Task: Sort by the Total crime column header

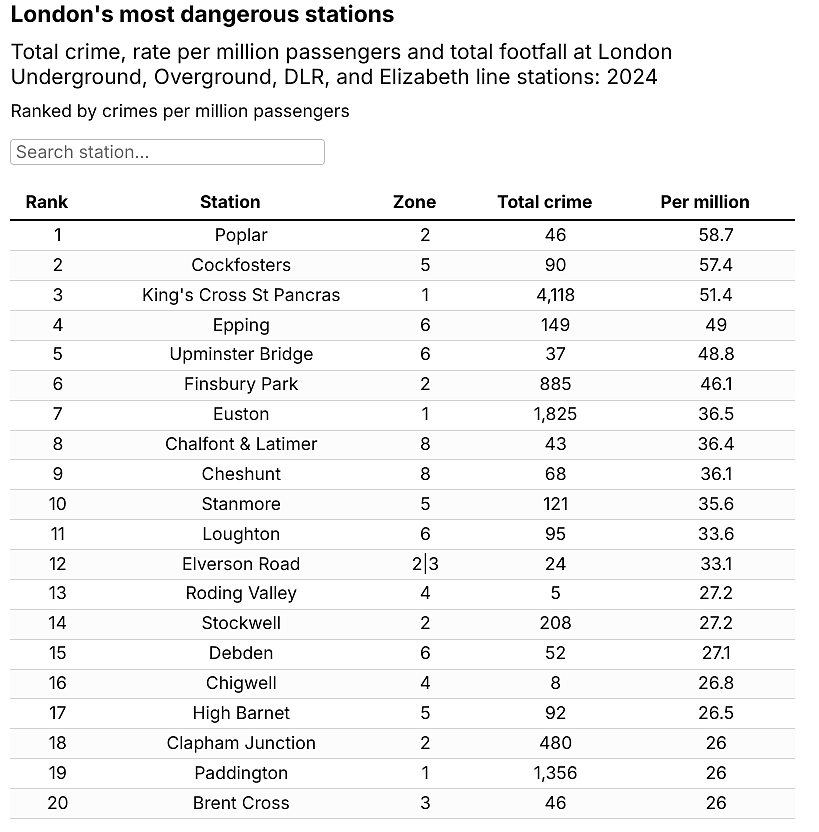Action: 545,202
